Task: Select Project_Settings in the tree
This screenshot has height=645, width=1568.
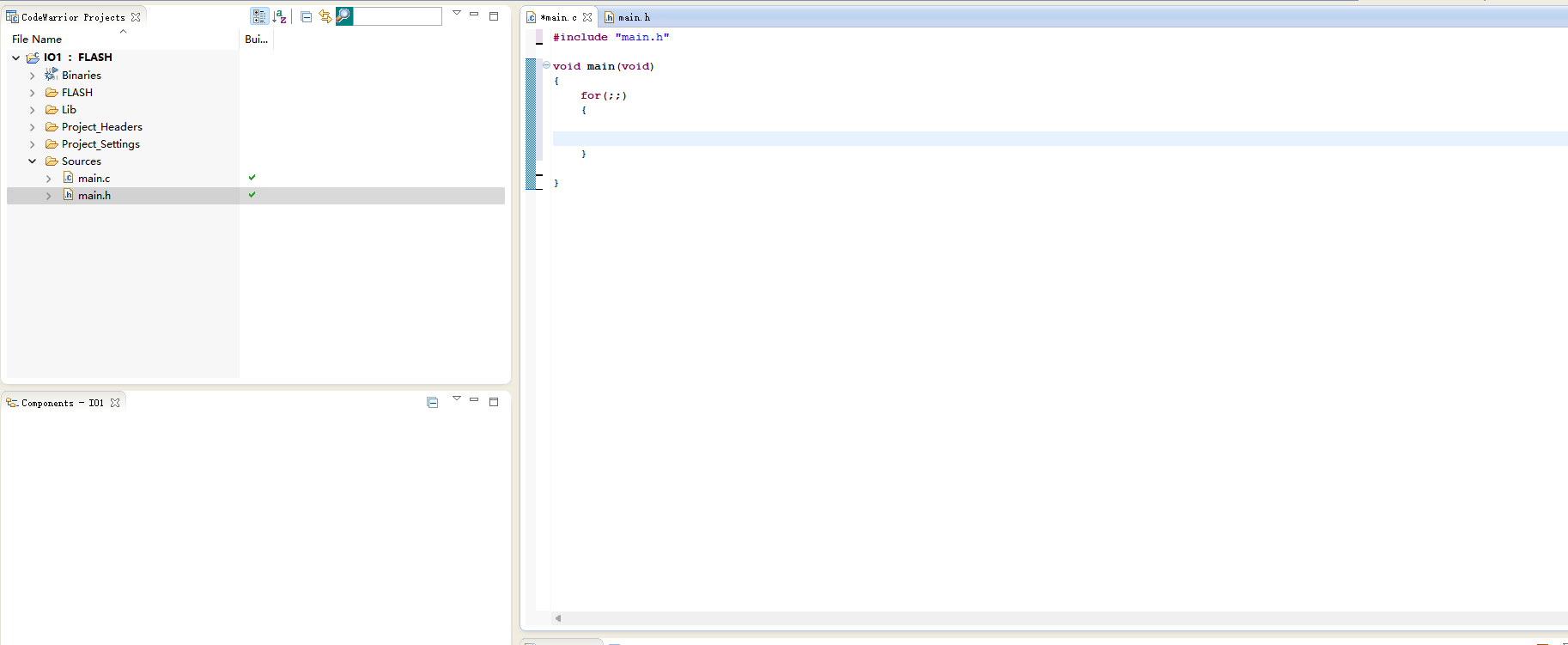Action: click(100, 144)
